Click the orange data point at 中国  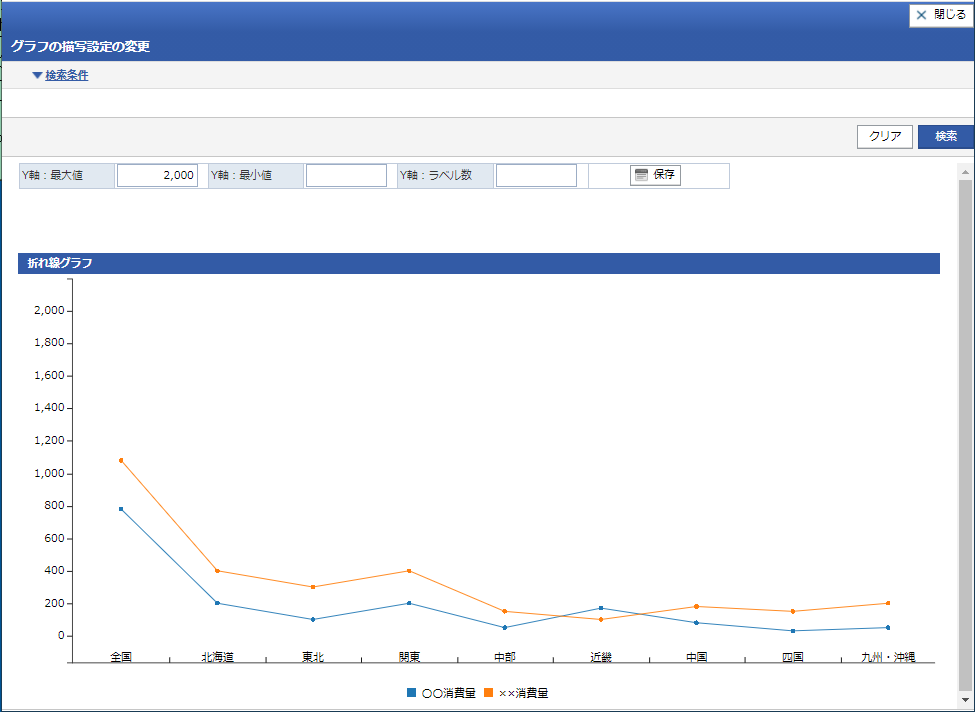(x=696, y=606)
